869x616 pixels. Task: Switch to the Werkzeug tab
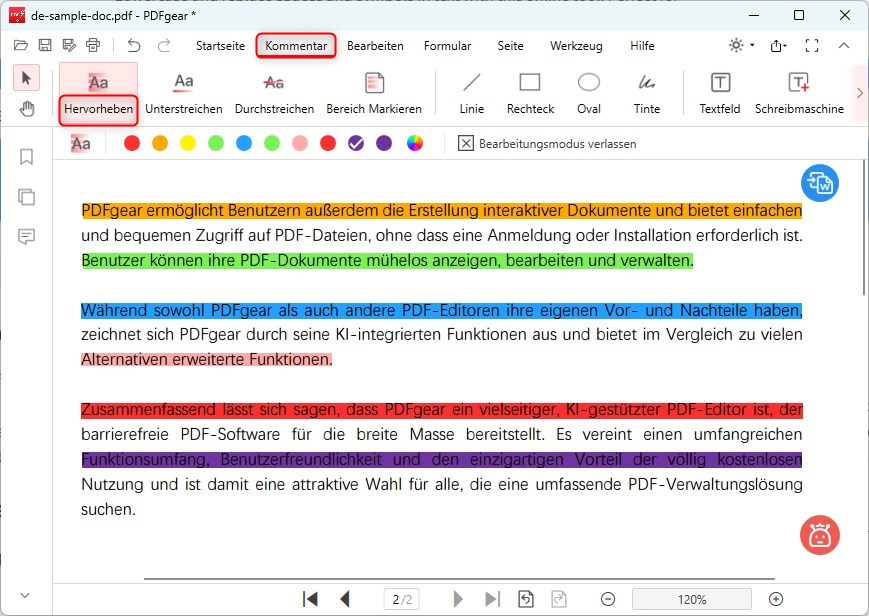pyautogui.click(x=575, y=46)
